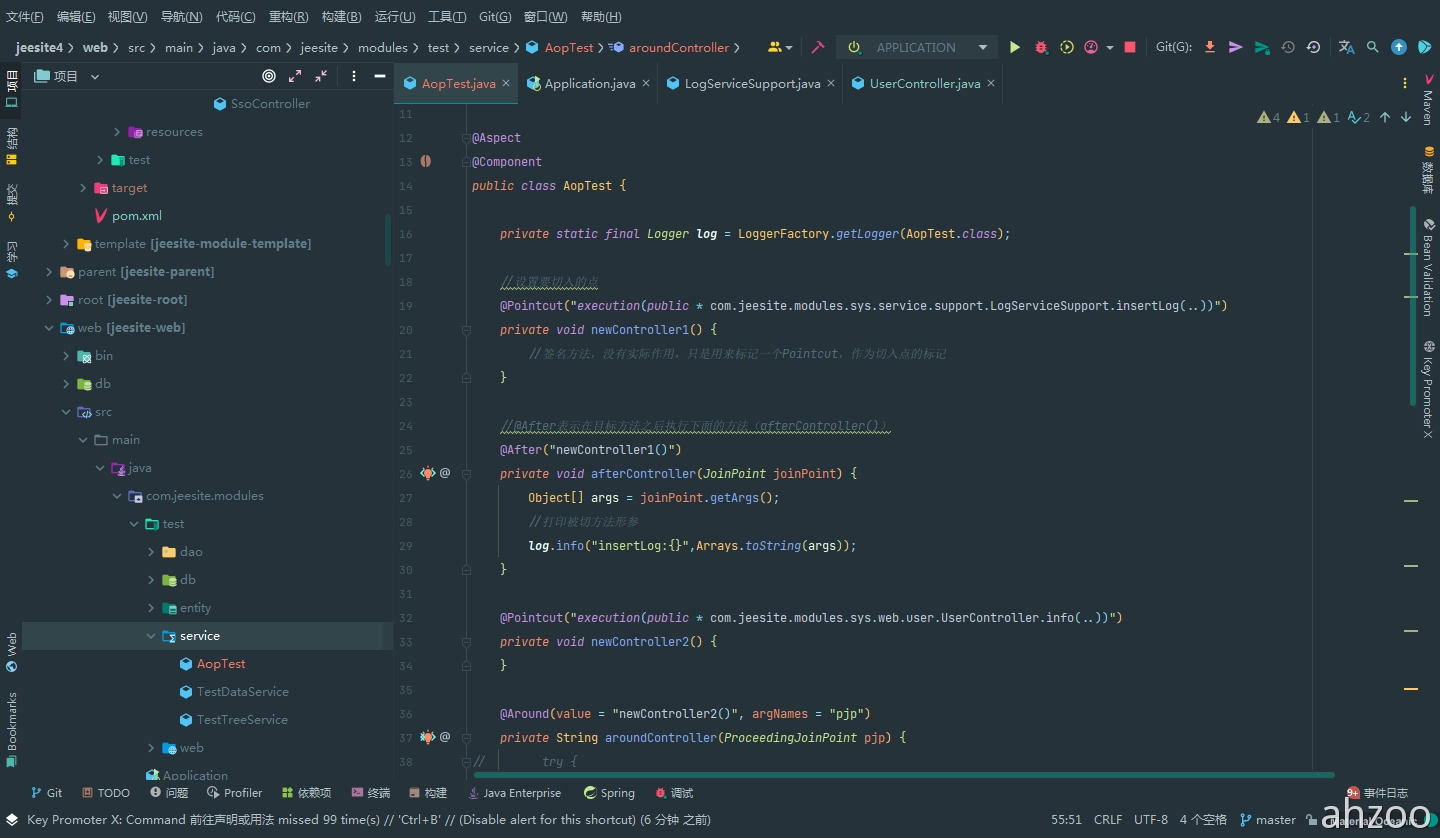1440x838 pixels.
Task: Fold the afterController method at line 26
Action: point(466,474)
